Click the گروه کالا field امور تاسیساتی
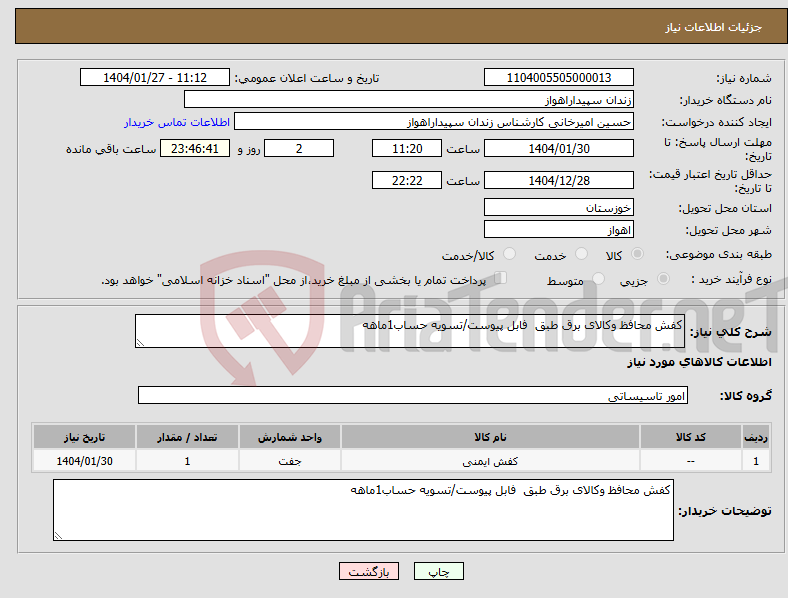788x598 pixels. coord(413,395)
